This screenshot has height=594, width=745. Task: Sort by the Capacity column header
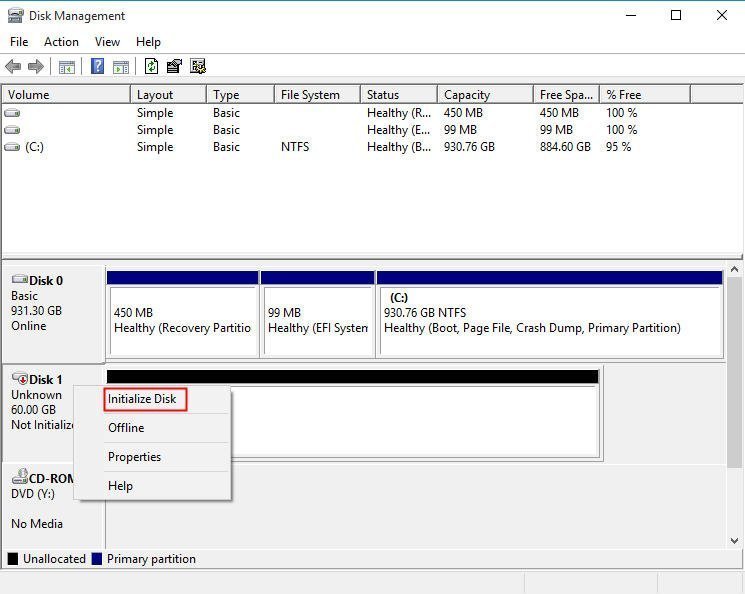[x=485, y=95]
